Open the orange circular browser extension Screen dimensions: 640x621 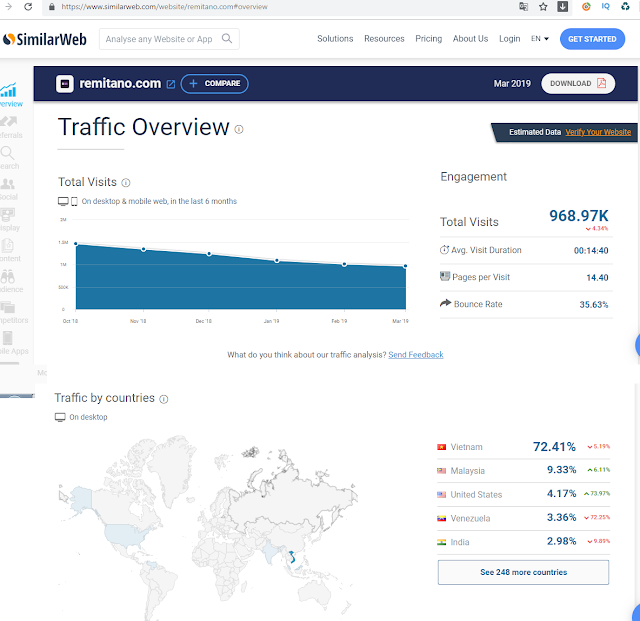(x=586, y=7)
